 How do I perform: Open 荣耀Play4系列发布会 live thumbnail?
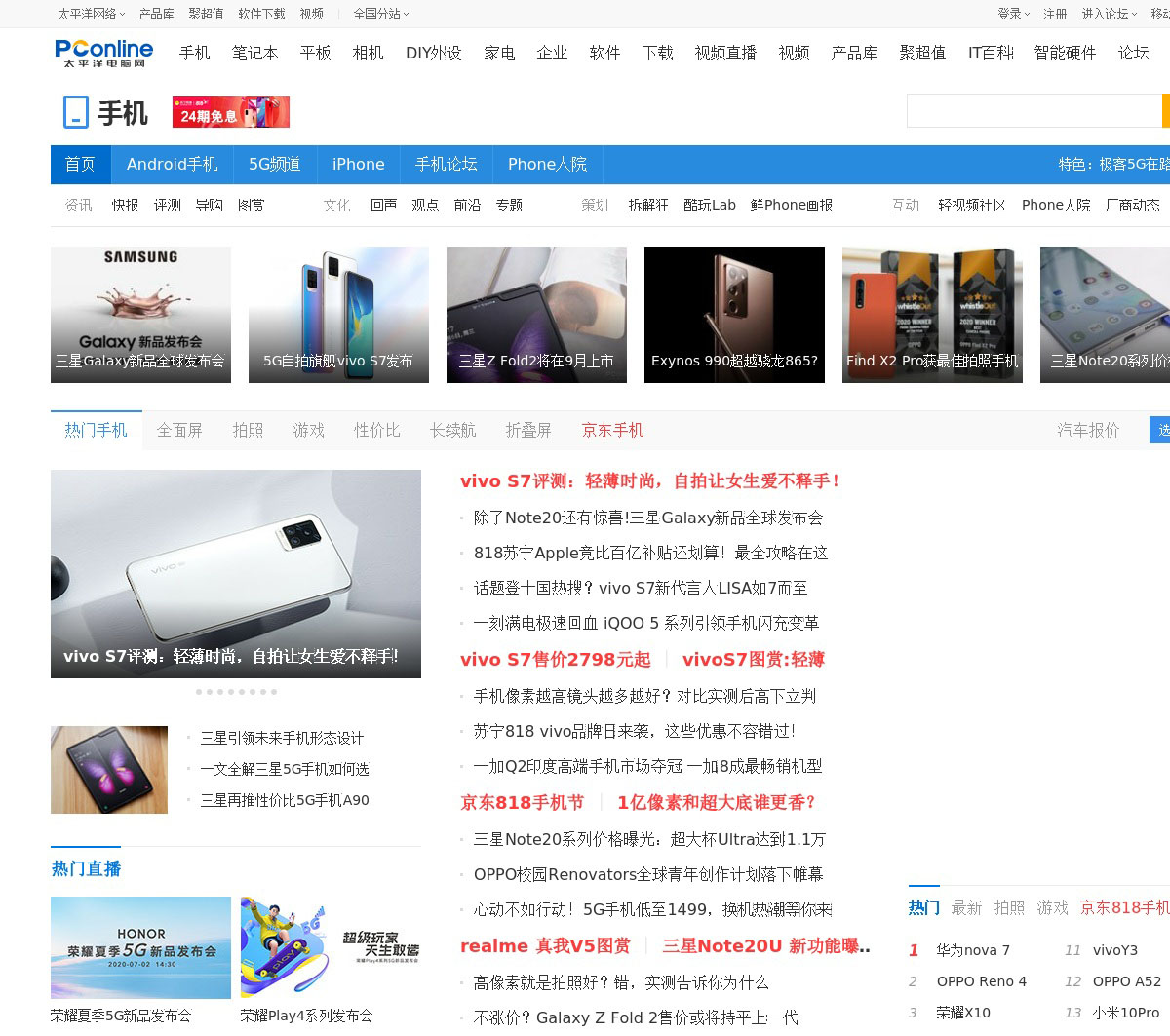[x=331, y=947]
